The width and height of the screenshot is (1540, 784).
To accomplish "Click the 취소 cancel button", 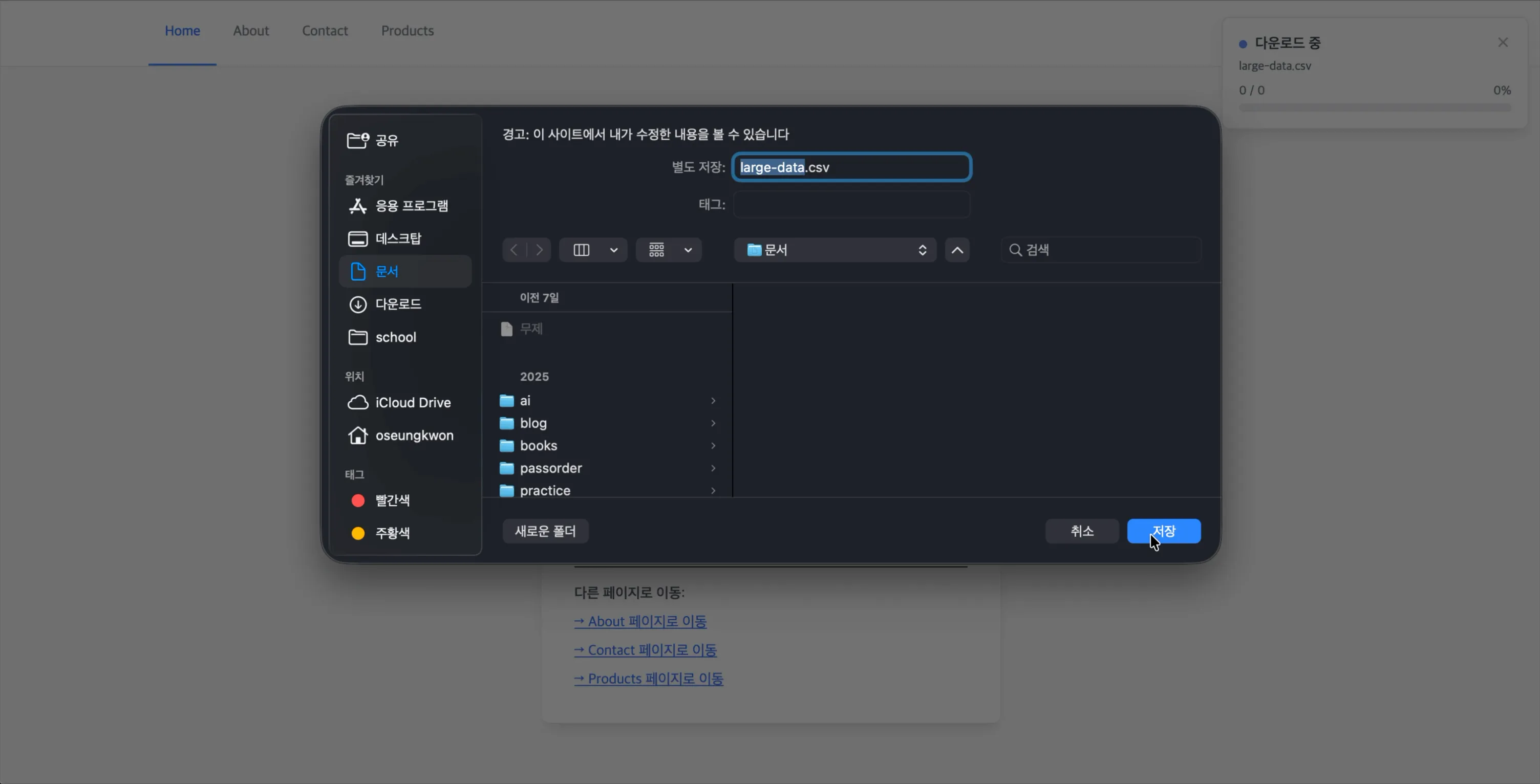I will point(1082,531).
